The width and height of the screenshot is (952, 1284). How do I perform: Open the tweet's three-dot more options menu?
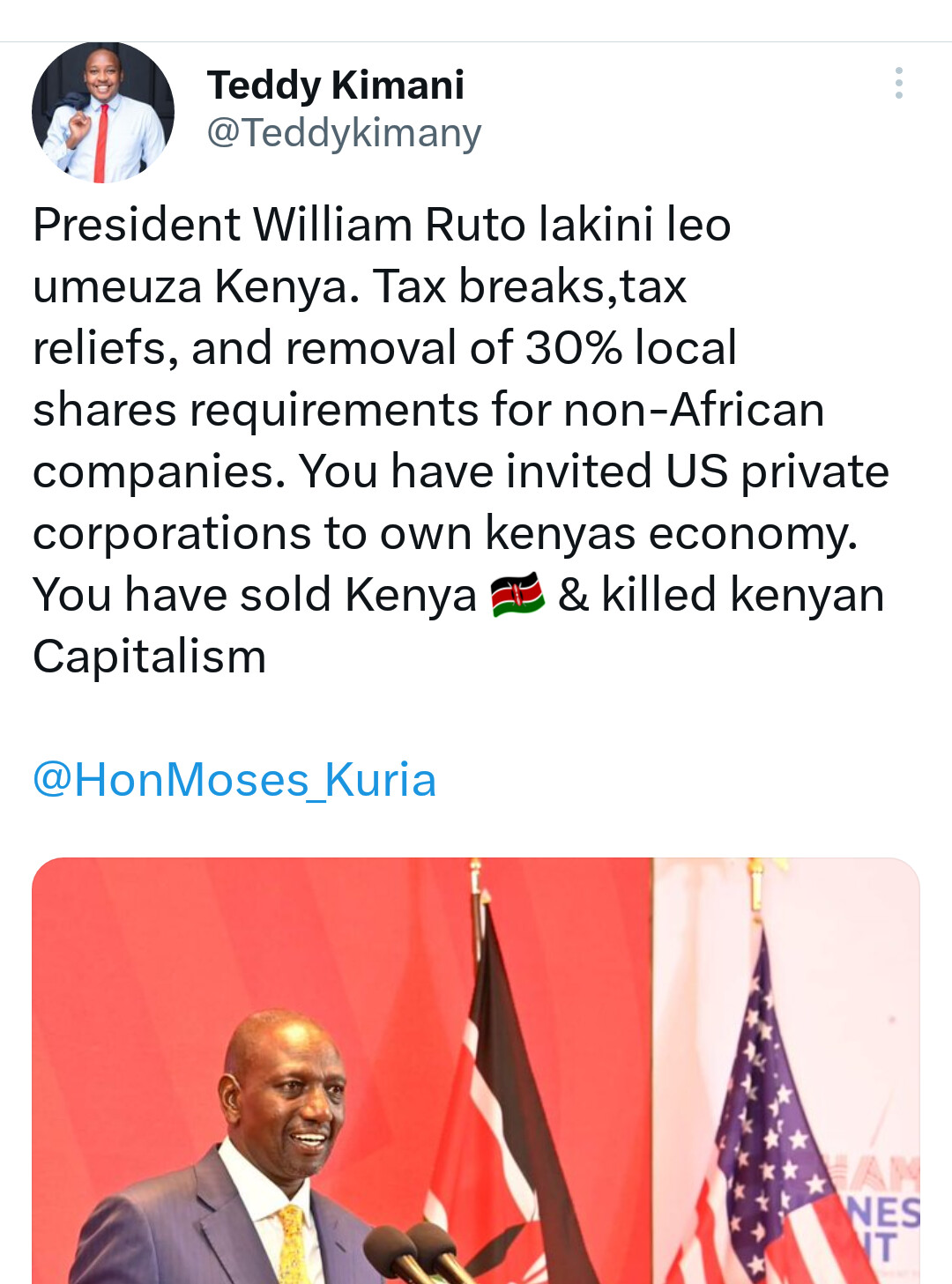(x=898, y=83)
